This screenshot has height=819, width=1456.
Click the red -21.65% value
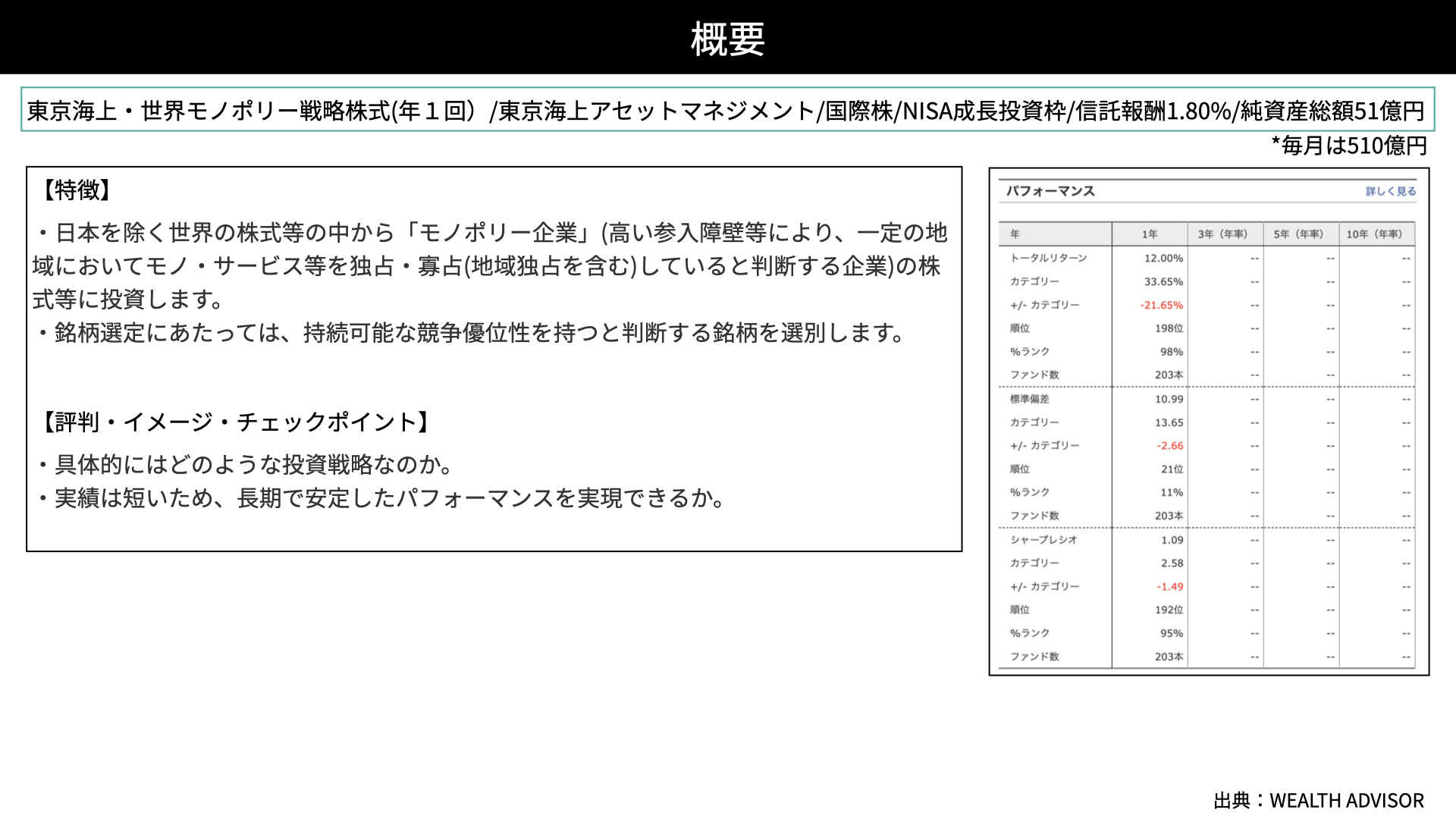(x=1161, y=306)
